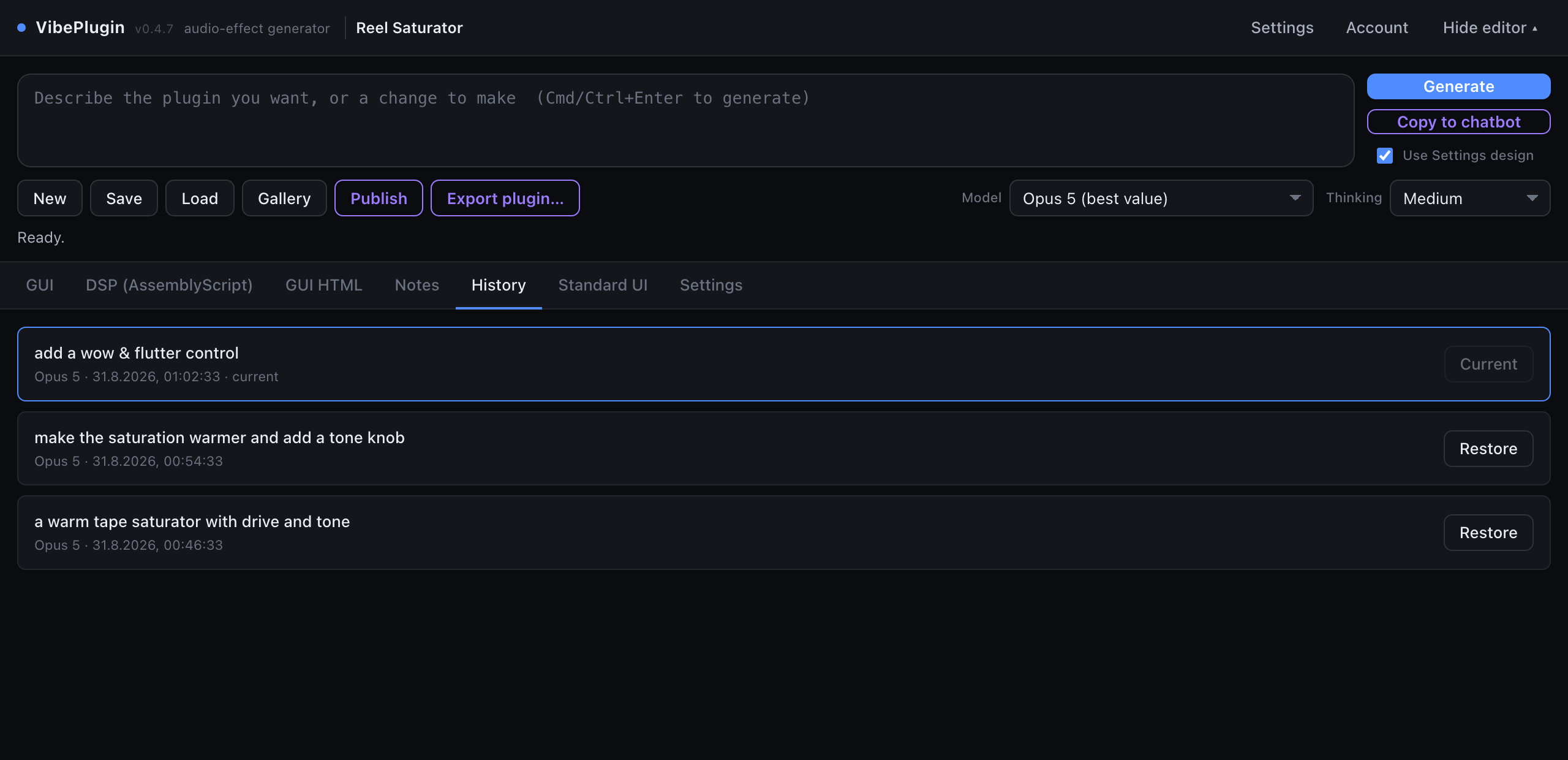Viewport: 1568px width, 760px height.
Task: Click the blue VibePlugin logo dot
Action: 21,28
